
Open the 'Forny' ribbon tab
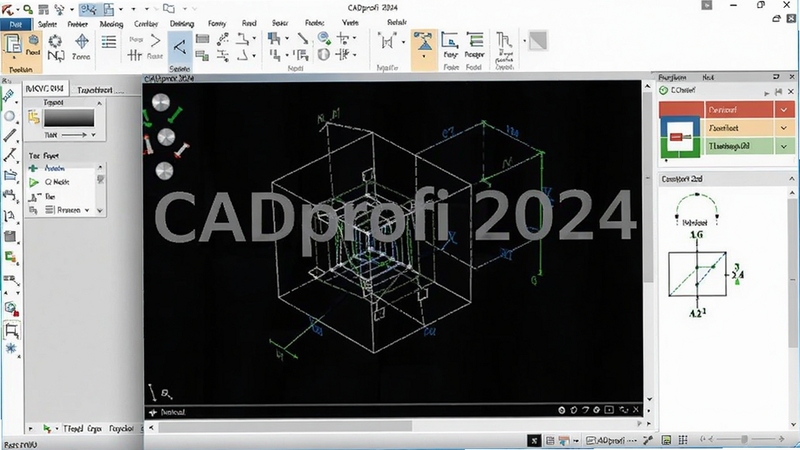217,23
